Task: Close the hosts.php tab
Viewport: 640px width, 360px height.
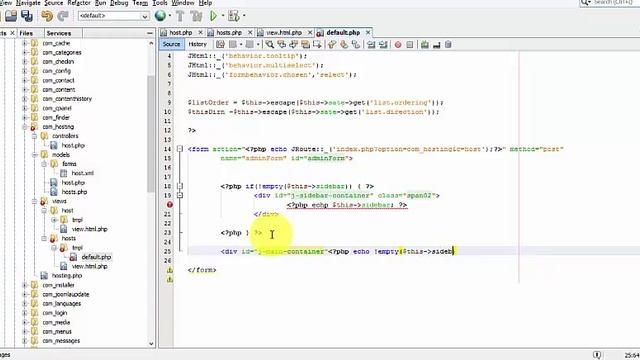Action: click(x=250, y=32)
